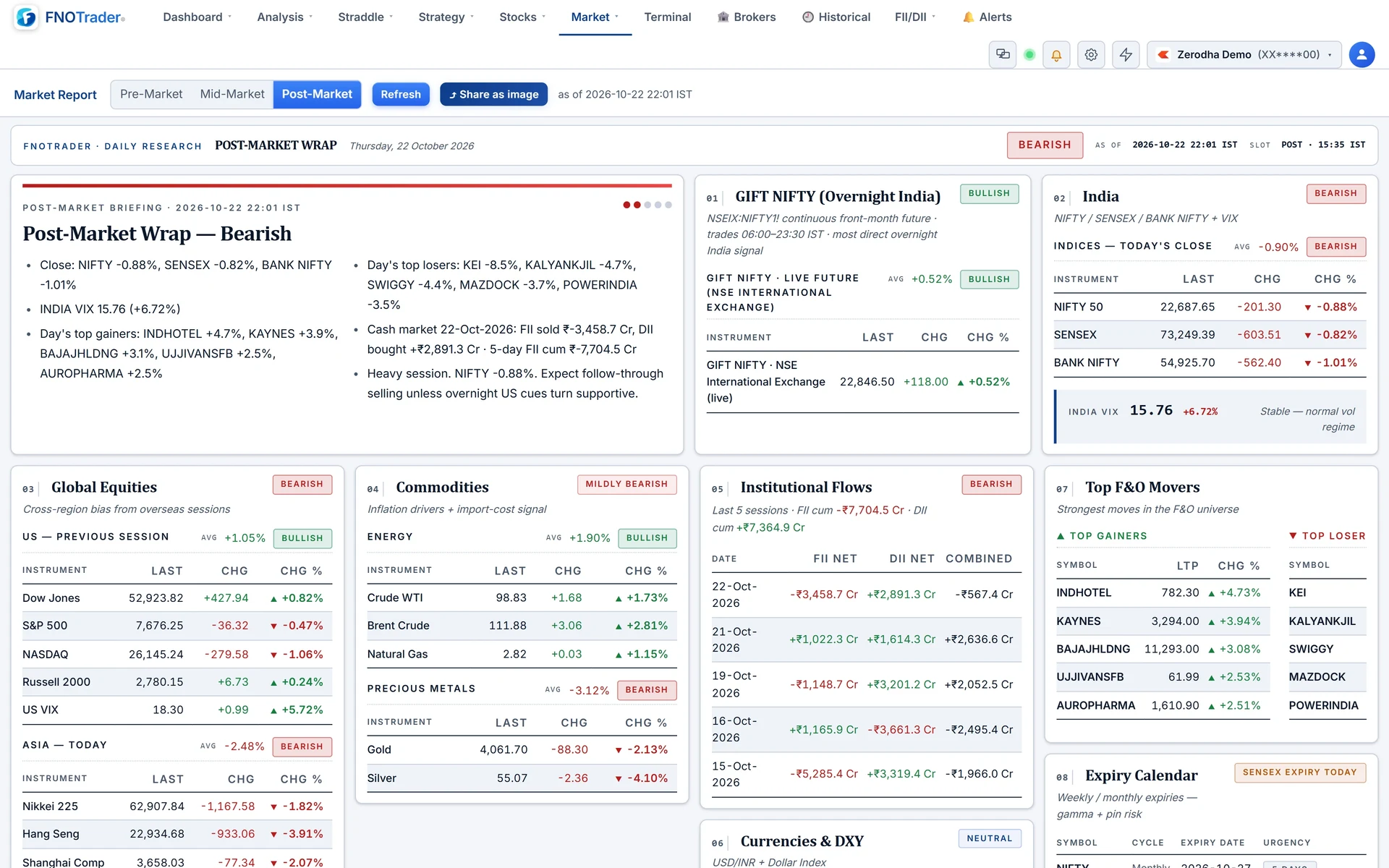Image resolution: width=1389 pixels, height=868 pixels.
Task: Select the Post-Market tab
Action: [x=317, y=94]
